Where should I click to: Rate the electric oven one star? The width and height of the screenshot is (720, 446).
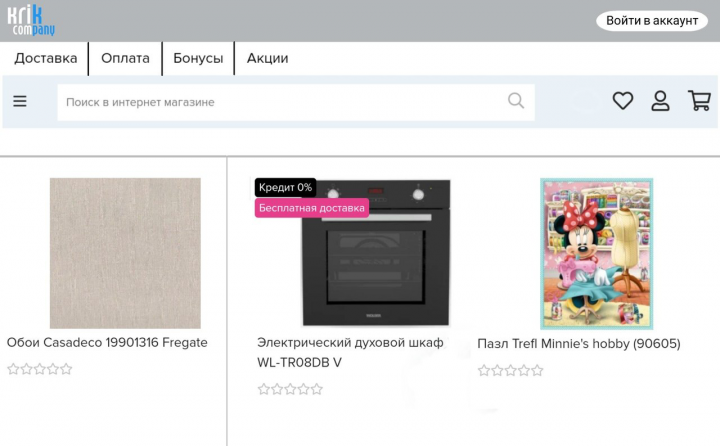coord(264,390)
